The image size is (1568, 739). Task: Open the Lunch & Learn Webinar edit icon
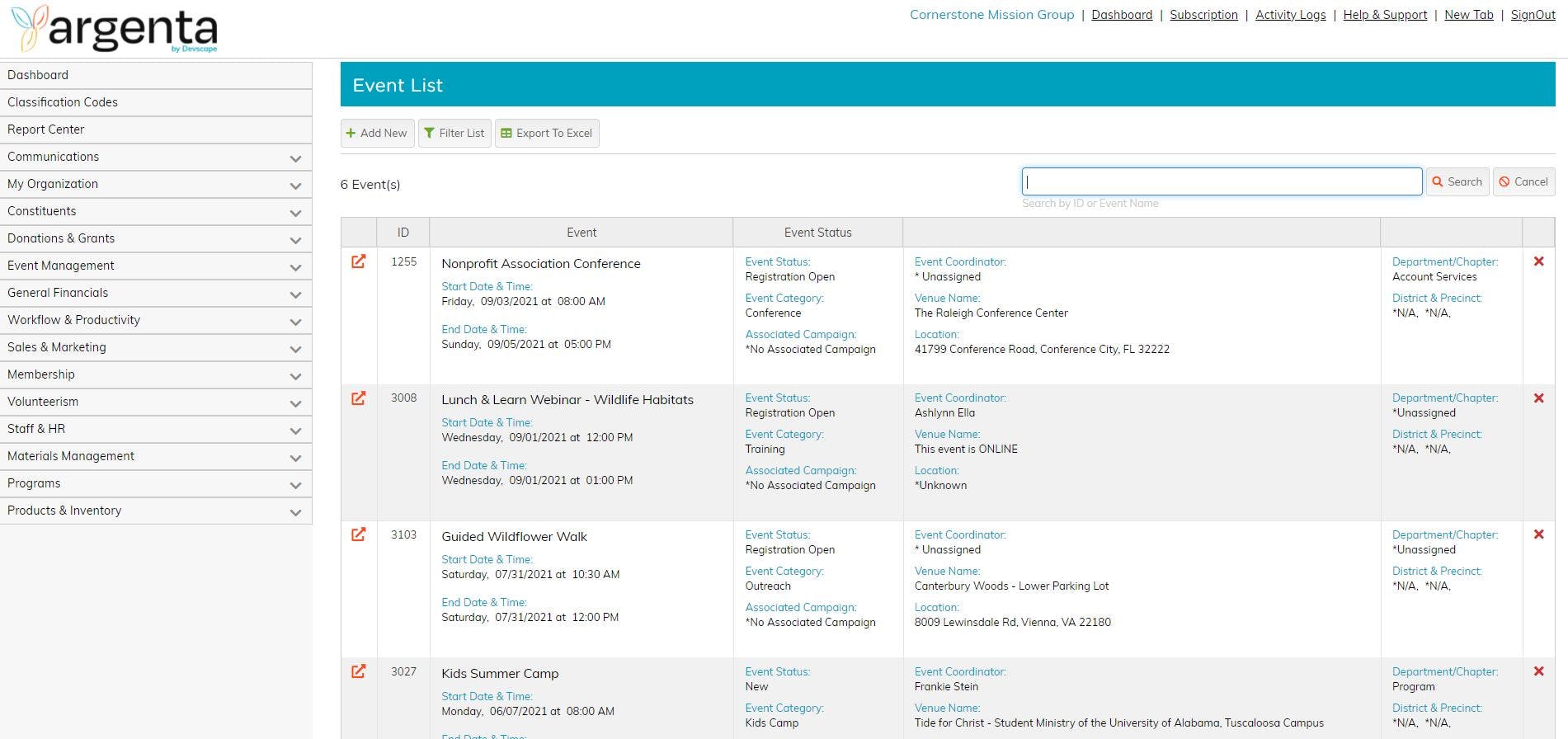[x=358, y=398]
